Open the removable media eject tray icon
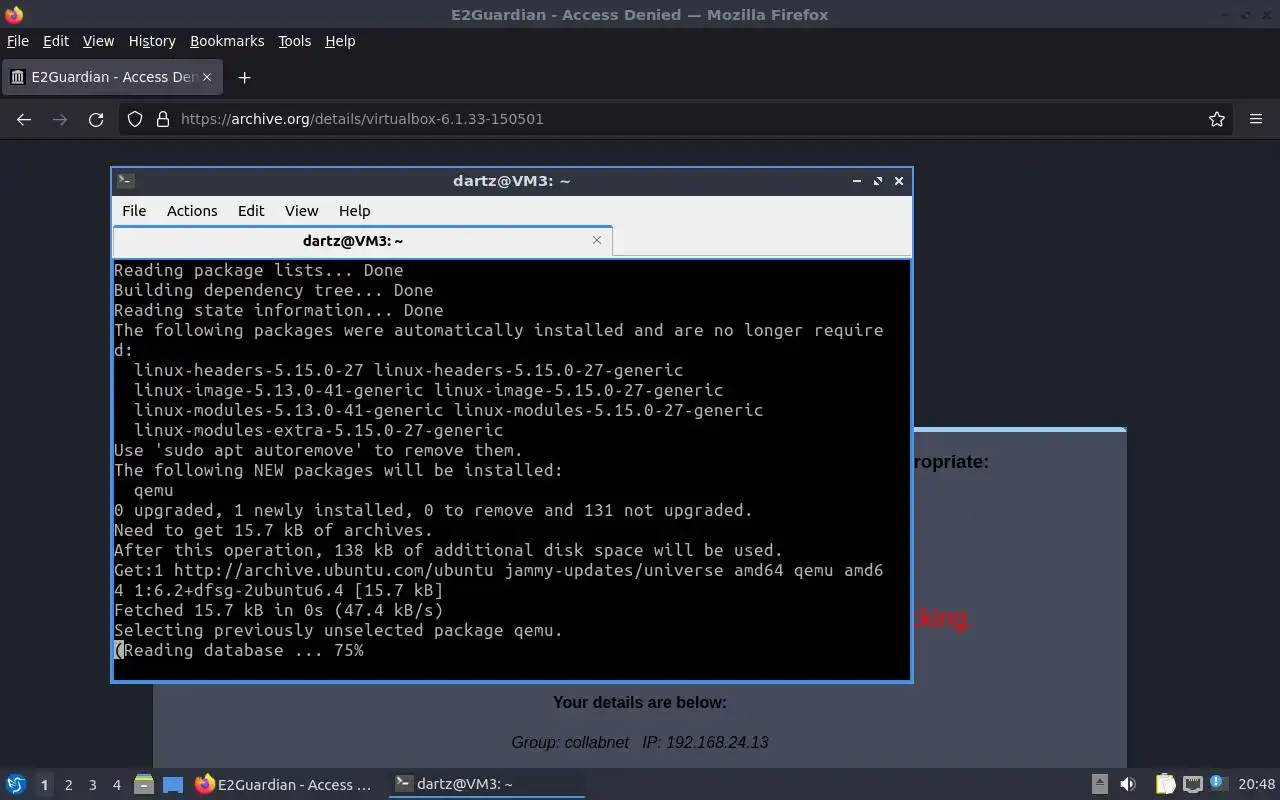The image size is (1280, 800). click(x=1099, y=784)
